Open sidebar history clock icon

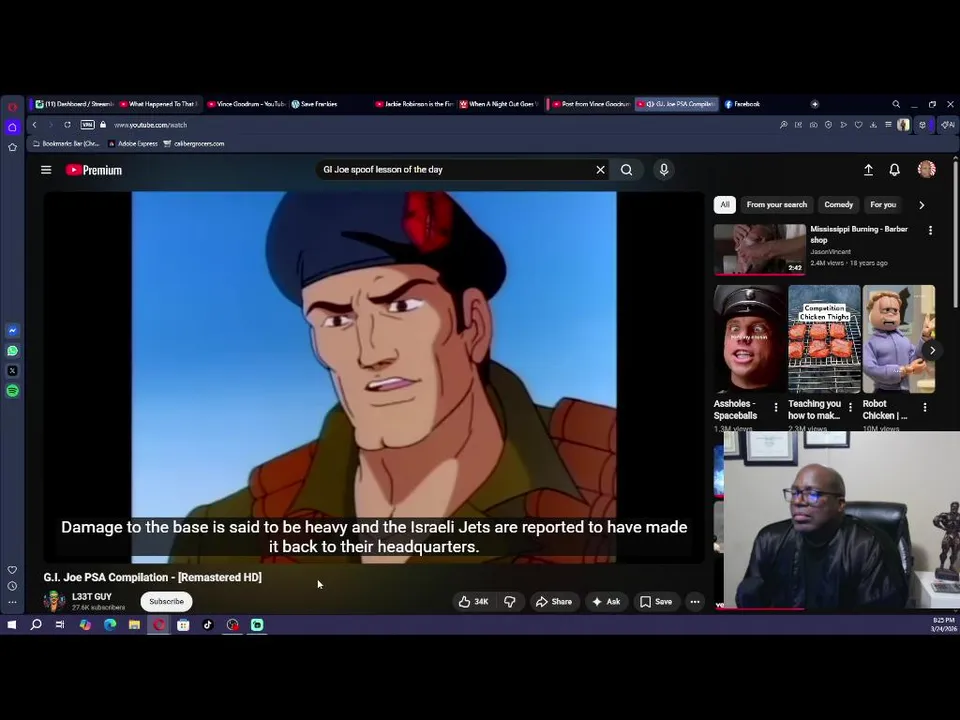[x=12, y=586]
